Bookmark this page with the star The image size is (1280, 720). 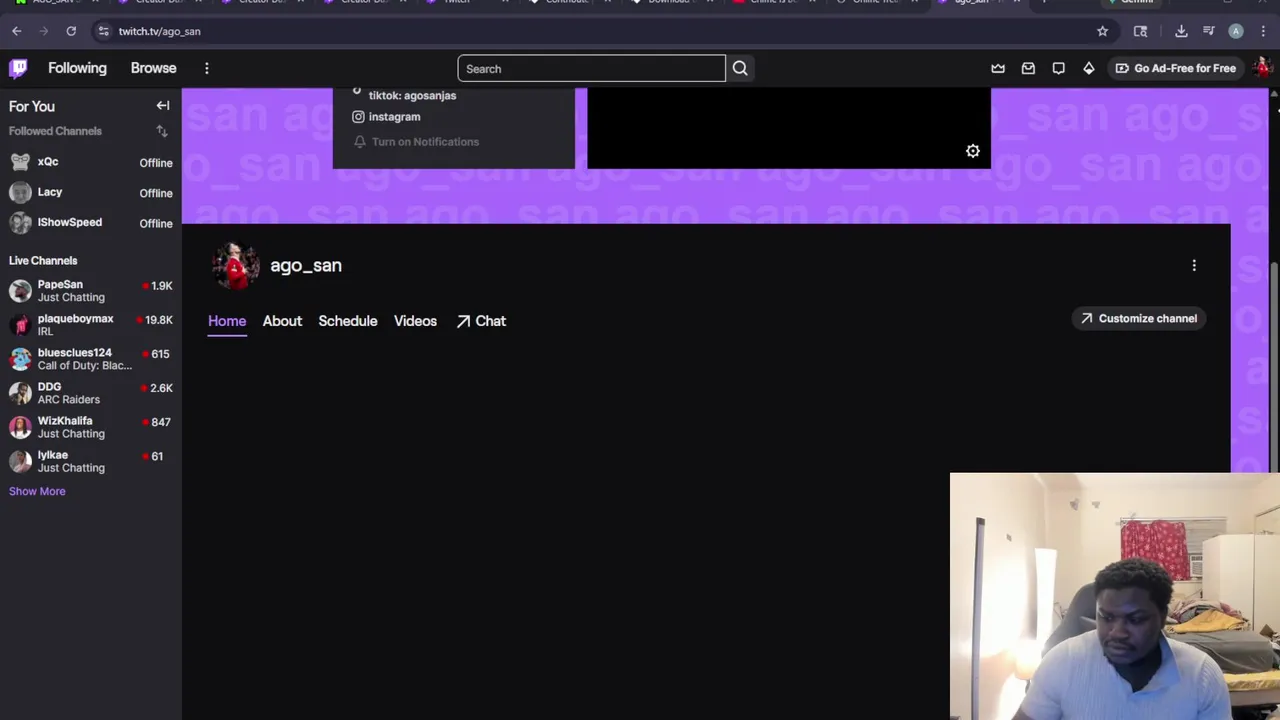1102,31
